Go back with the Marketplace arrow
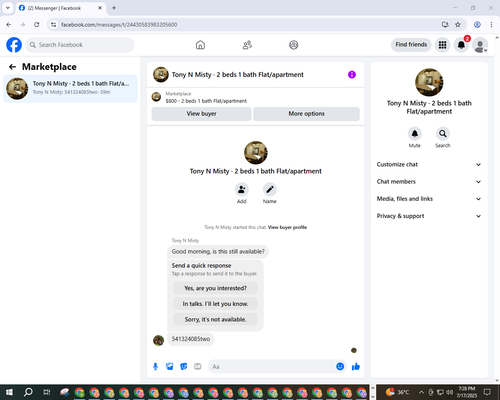 pyautogui.click(x=12, y=67)
